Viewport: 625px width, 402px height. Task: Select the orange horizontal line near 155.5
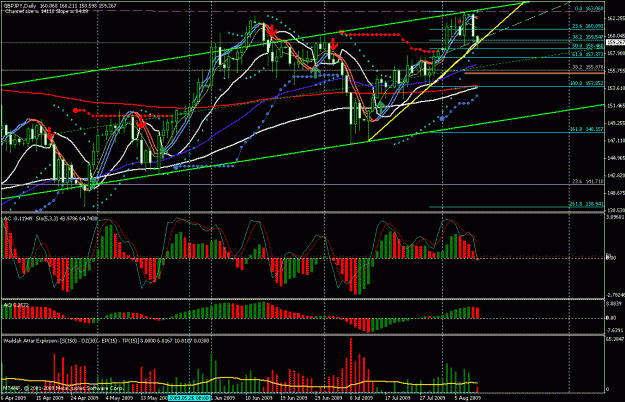534,73
